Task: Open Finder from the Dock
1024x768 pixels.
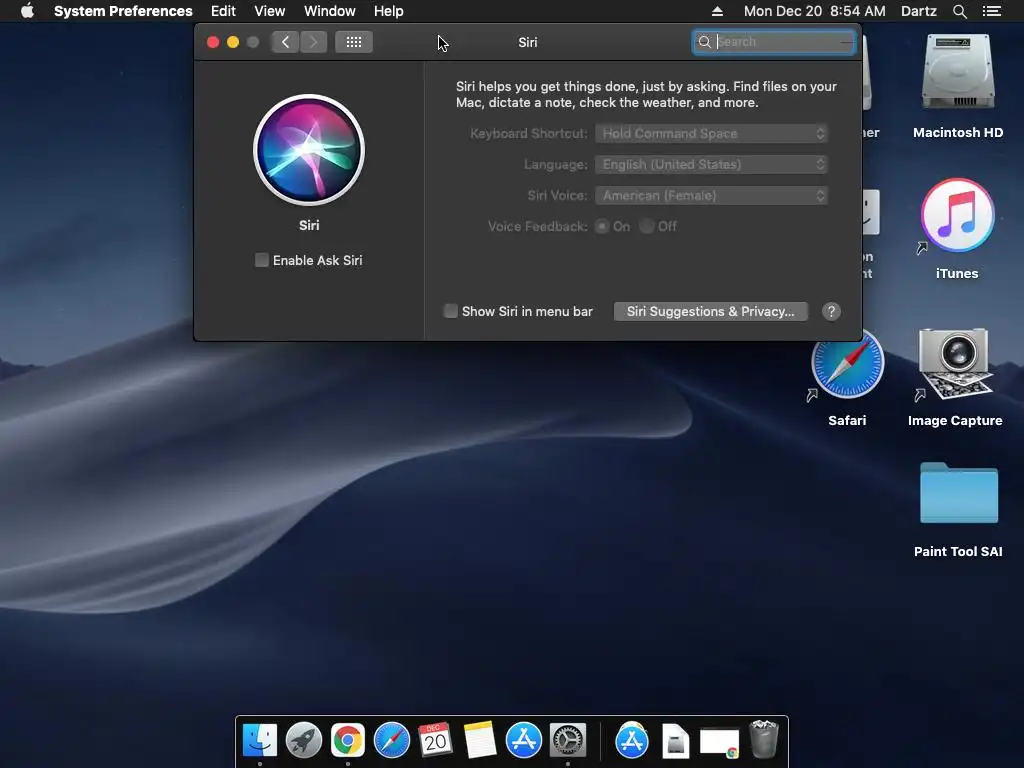Action: (x=260, y=741)
